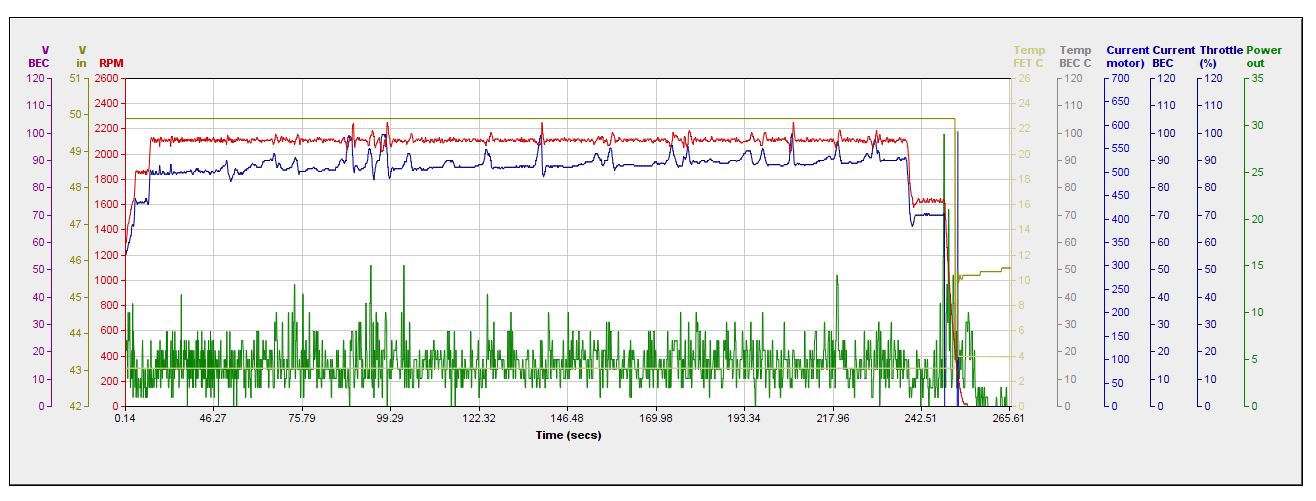The height and width of the screenshot is (501, 1316).
Task: Click the 35 tick on Power out axis
Action: 1258,78
